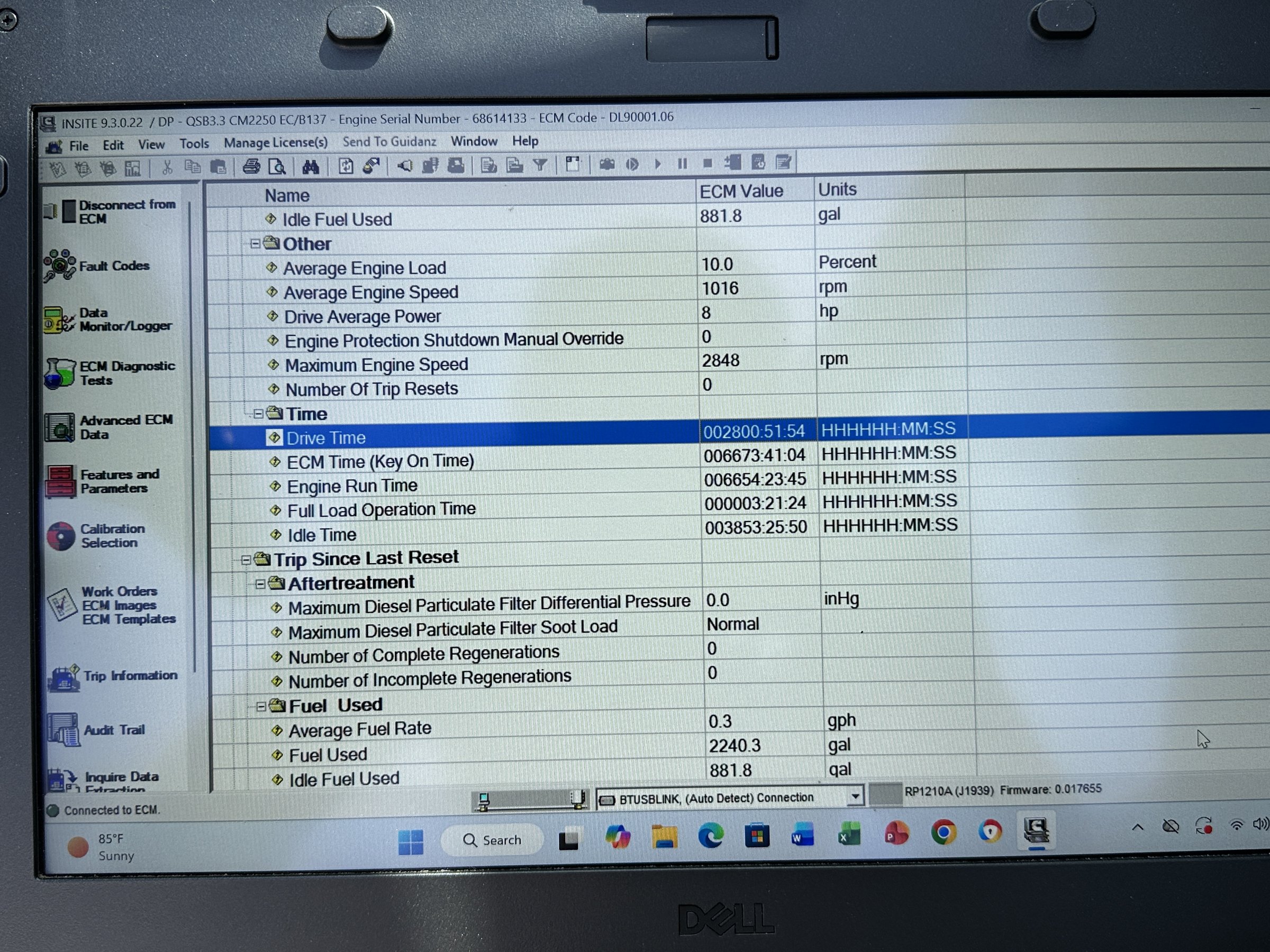Collapse the Trip Since Last Reset group
Image resolution: width=1270 pixels, height=952 pixels.
click(x=245, y=560)
